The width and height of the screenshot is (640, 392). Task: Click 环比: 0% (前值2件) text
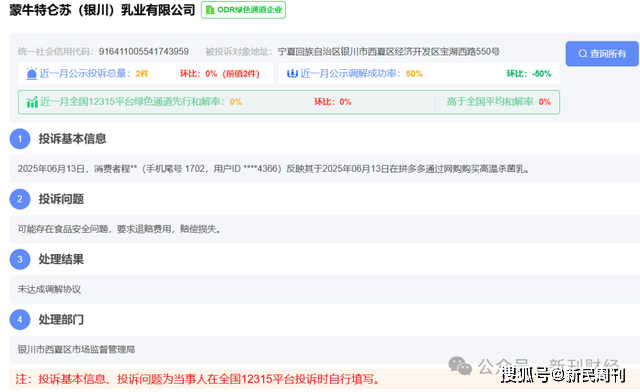220,74
